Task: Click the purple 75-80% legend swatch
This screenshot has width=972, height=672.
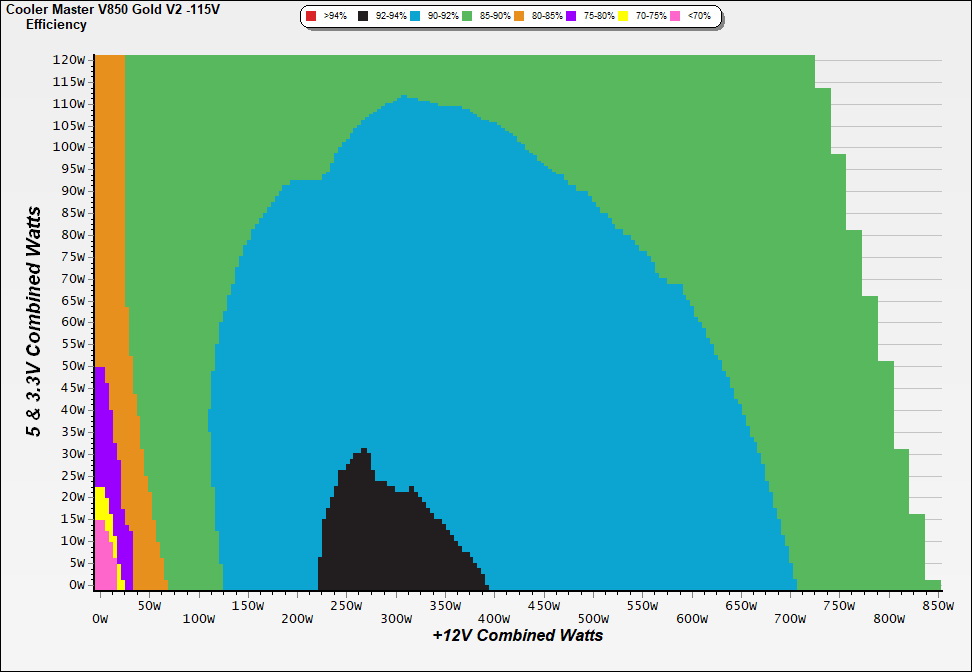Action: click(571, 17)
